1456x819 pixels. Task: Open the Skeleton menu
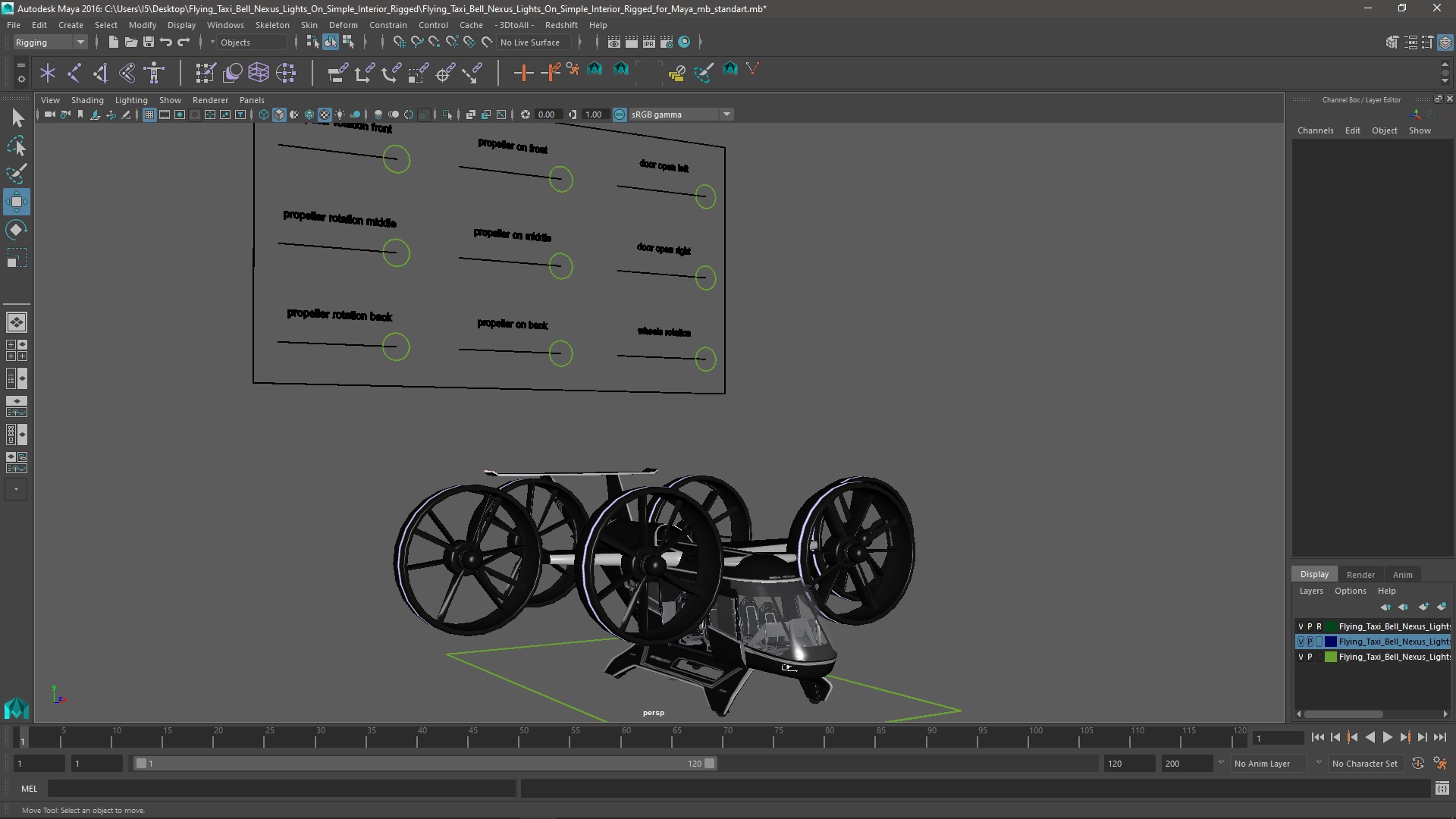coord(271,25)
